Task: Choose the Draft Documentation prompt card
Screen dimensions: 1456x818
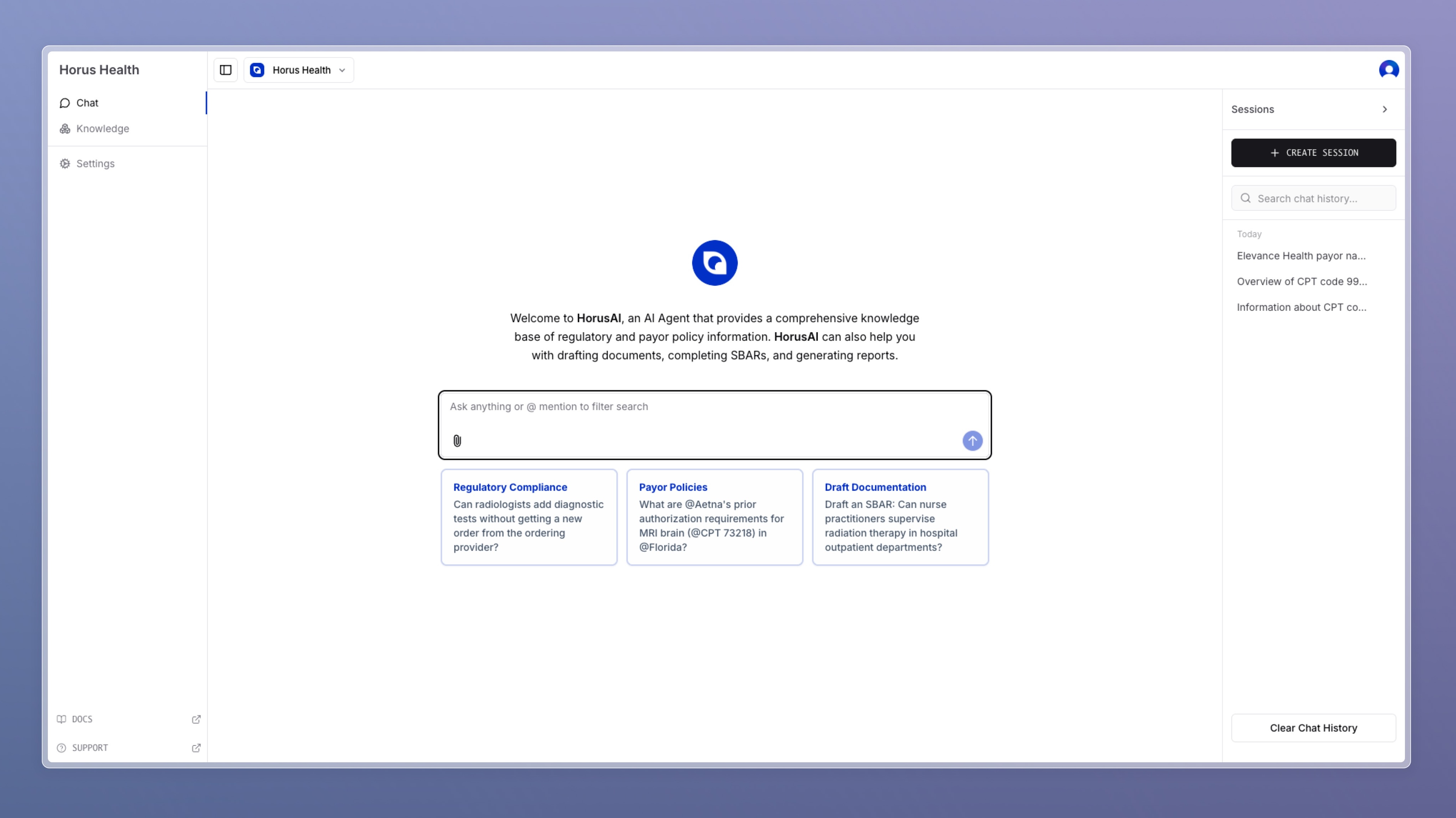Action: [900, 517]
